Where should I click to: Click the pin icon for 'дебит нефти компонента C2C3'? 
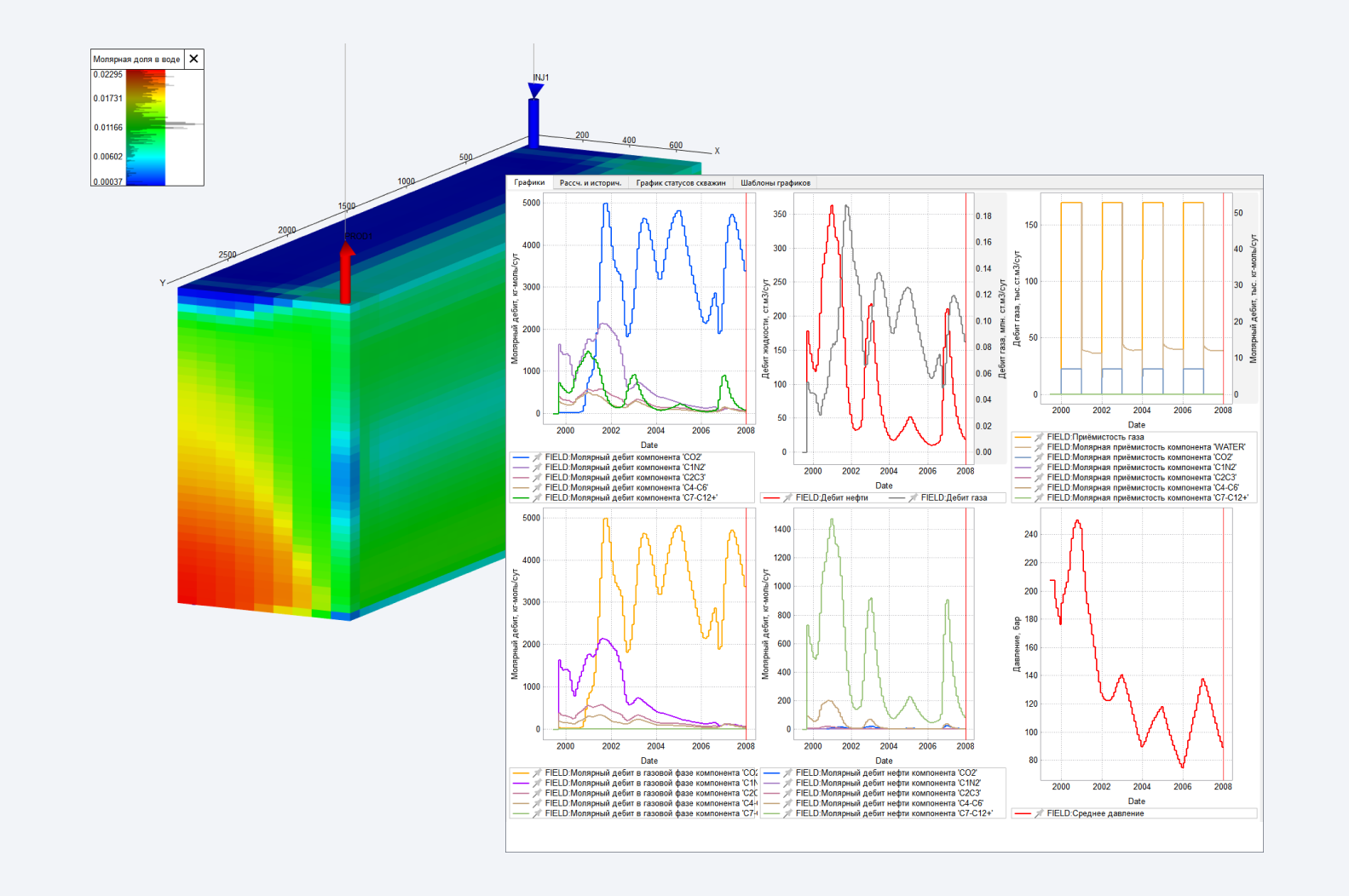[788, 794]
